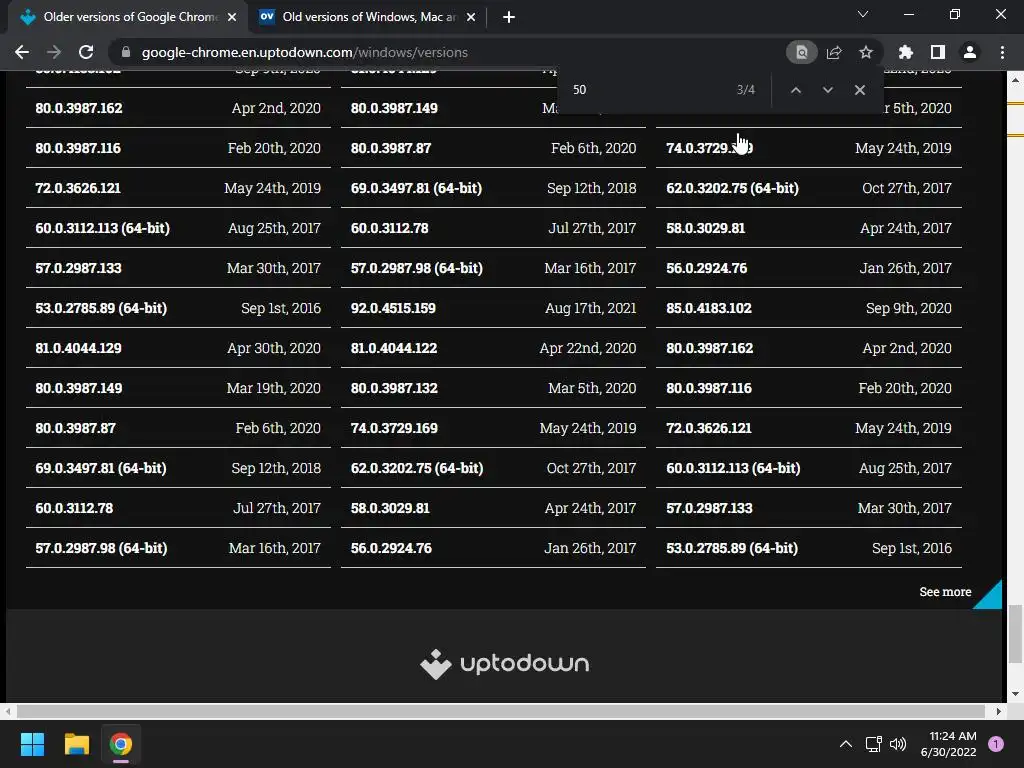Image resolution: width=1024 pixels, height=768 pixels.
Task: Open version 58.0.3029.81 in third column
Action: coord(808,228)
